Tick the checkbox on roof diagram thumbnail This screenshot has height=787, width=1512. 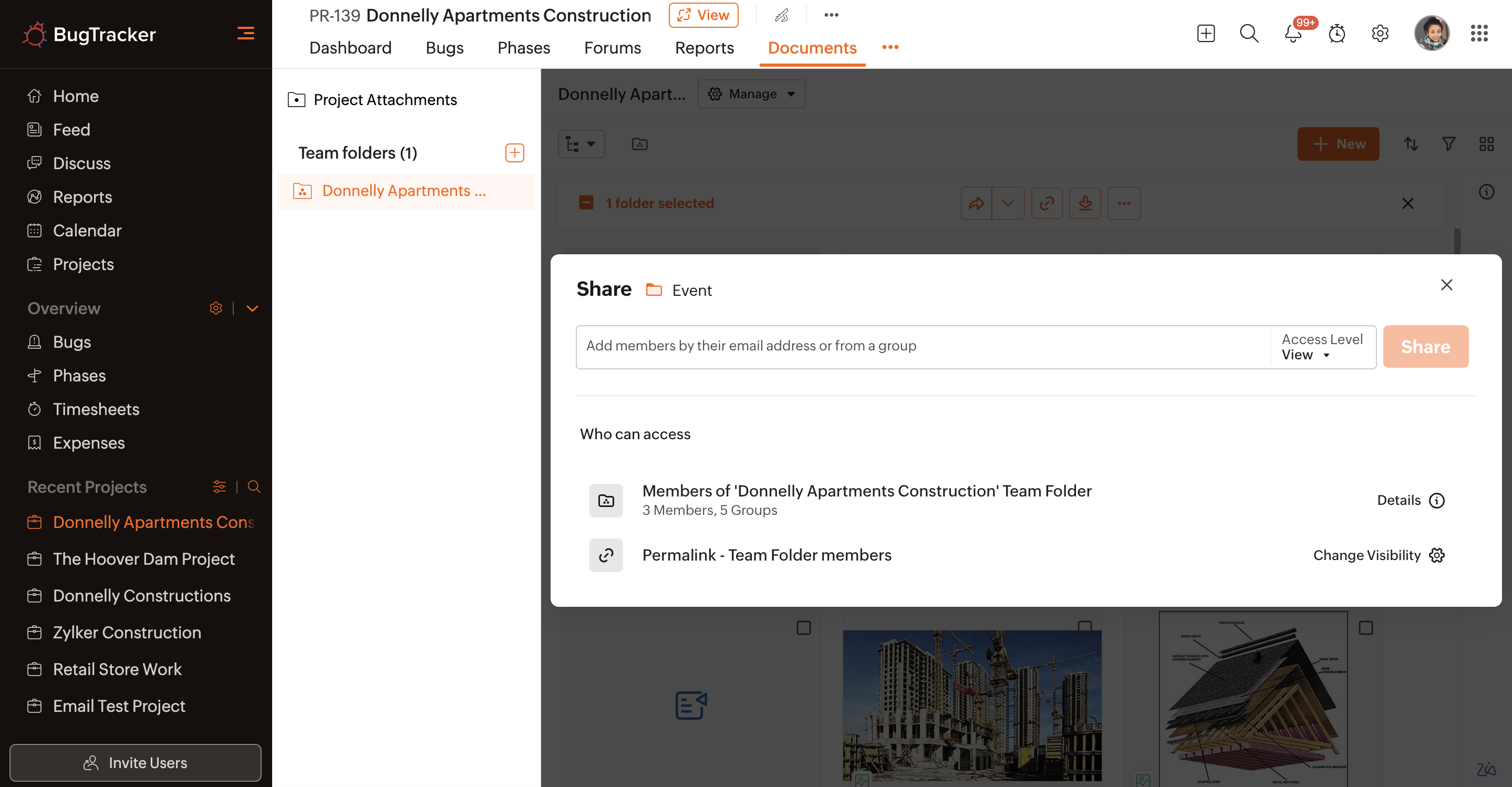[1365, 628]
